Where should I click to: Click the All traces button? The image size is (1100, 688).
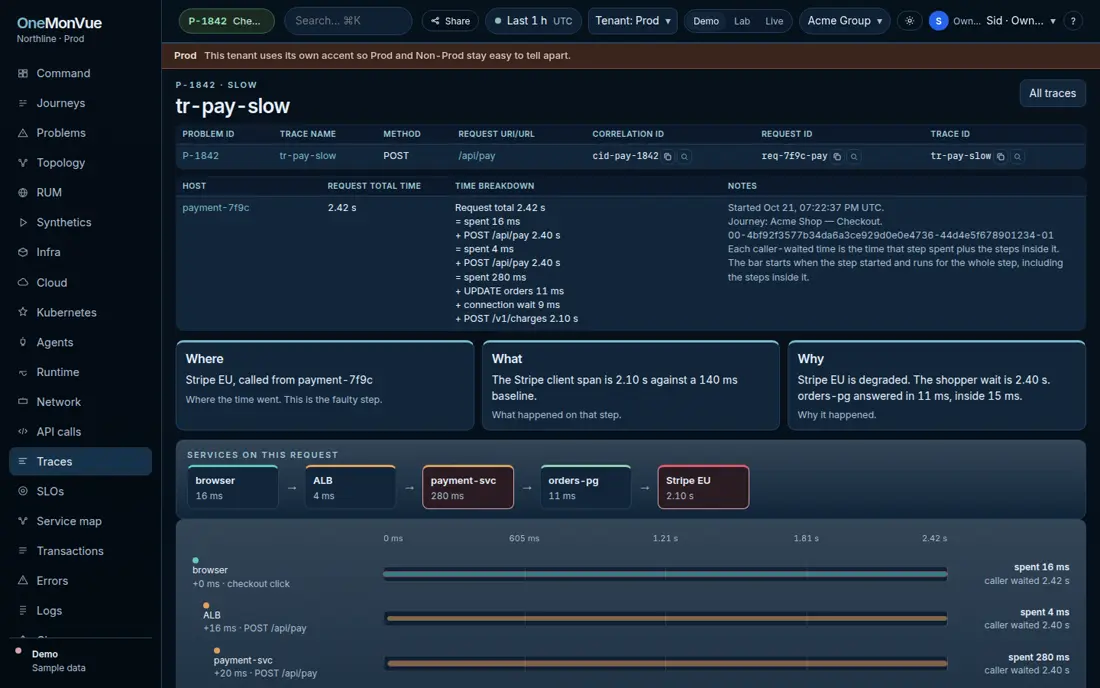point(1052,93)
